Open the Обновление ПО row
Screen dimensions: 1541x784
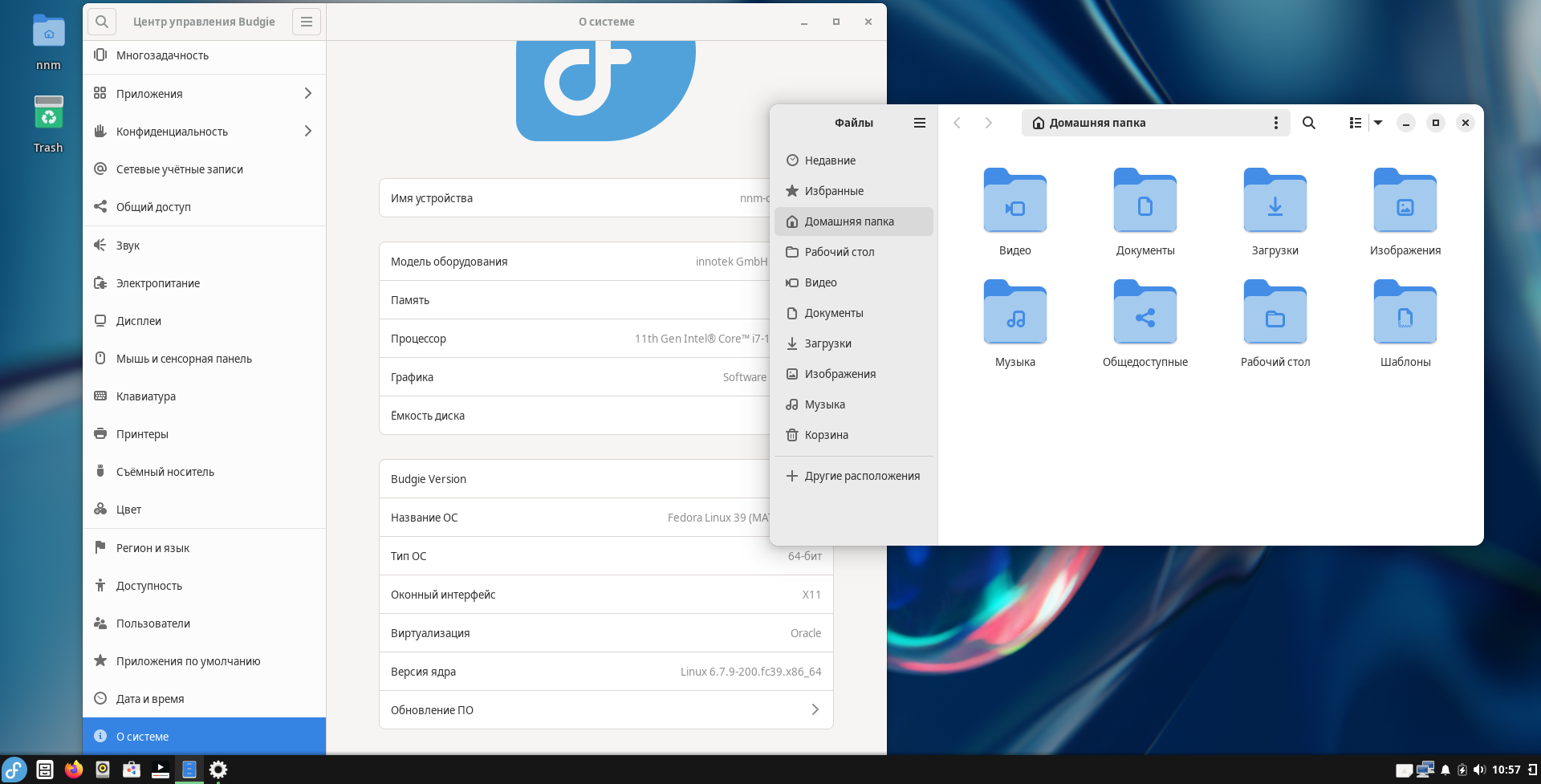click(x=605, y=710)
